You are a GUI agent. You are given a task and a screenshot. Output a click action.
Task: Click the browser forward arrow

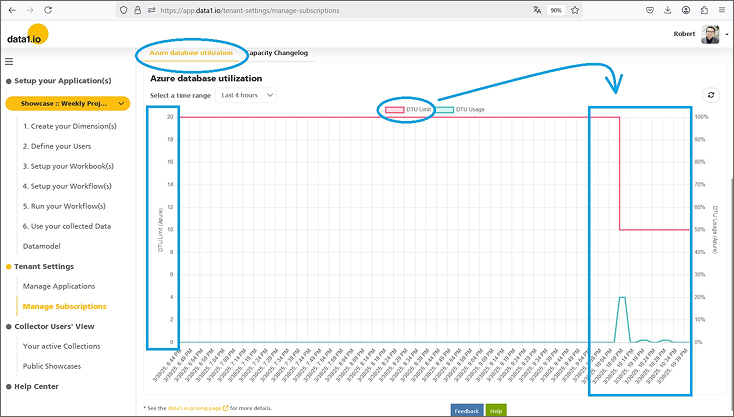click(x=30, y=10)
